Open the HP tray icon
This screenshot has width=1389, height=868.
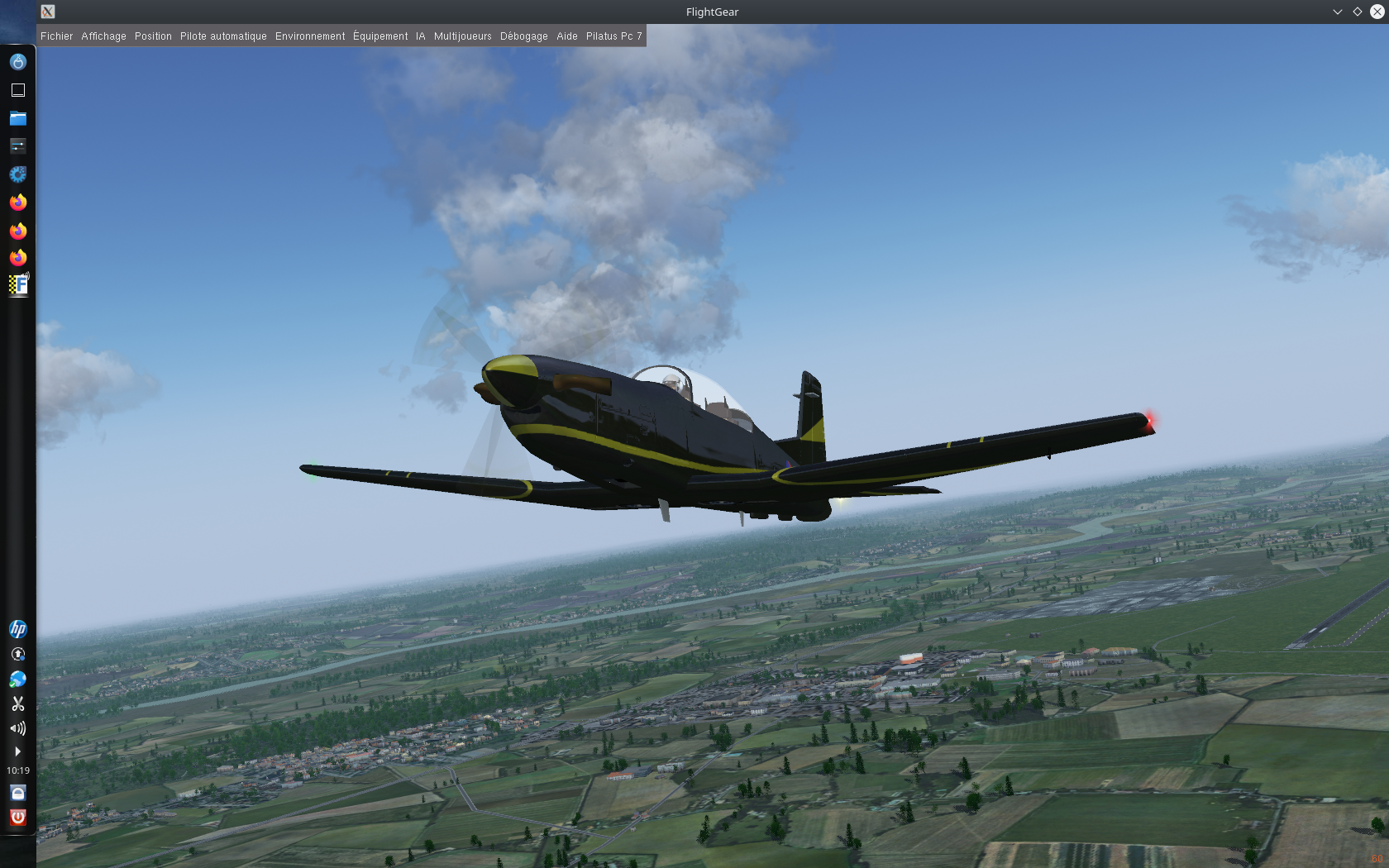17,629
